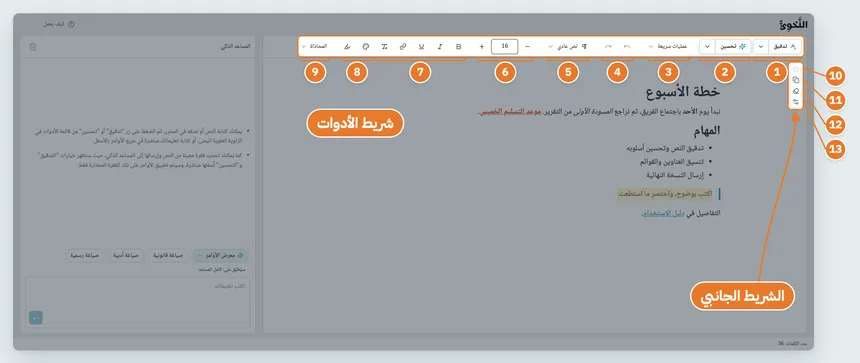The image size is (860, 363).
Task: Decrease font size with minus button
Action: point(527,47)
